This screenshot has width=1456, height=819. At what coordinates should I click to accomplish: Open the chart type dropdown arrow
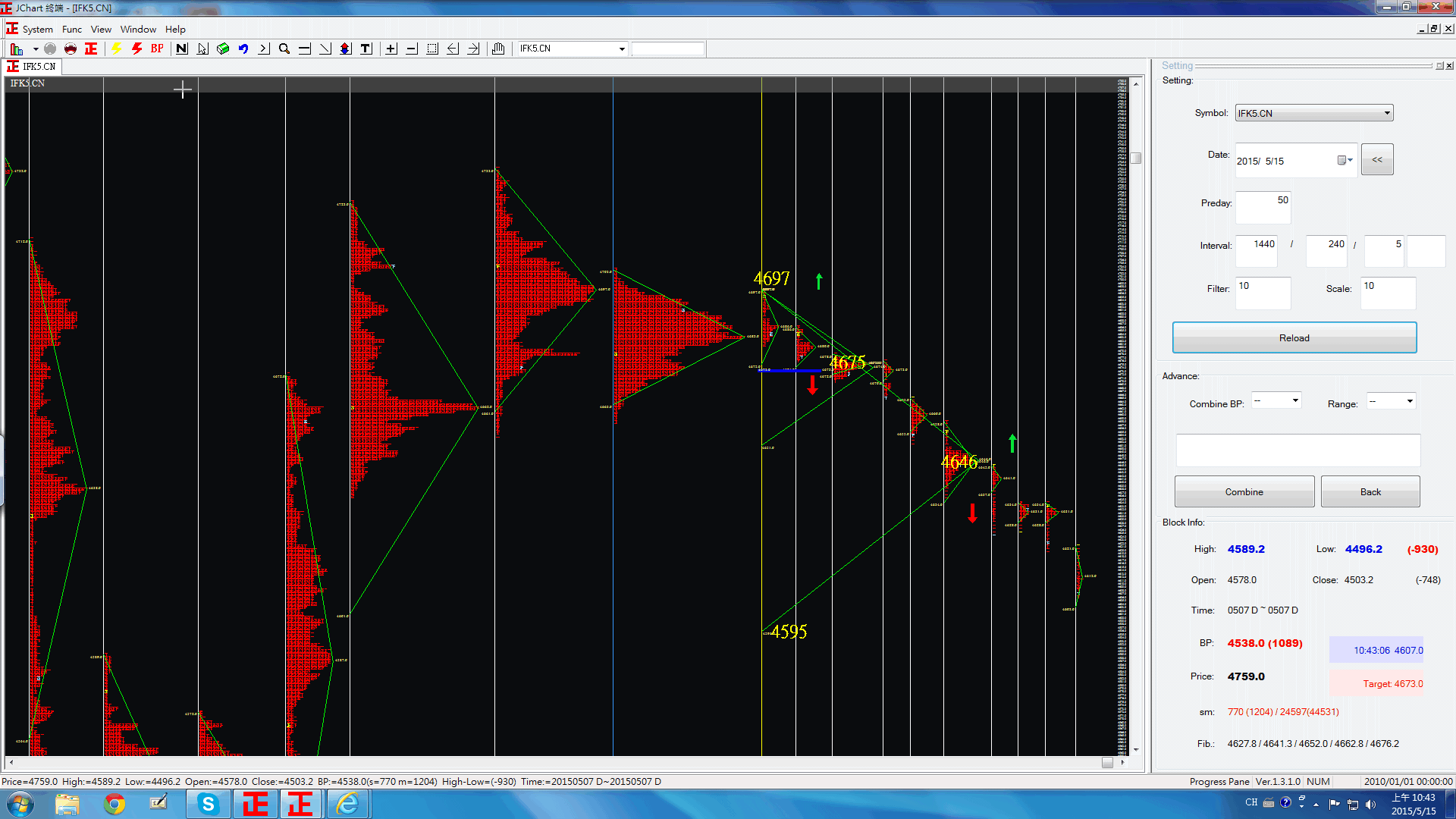click(x=36, y=49)
